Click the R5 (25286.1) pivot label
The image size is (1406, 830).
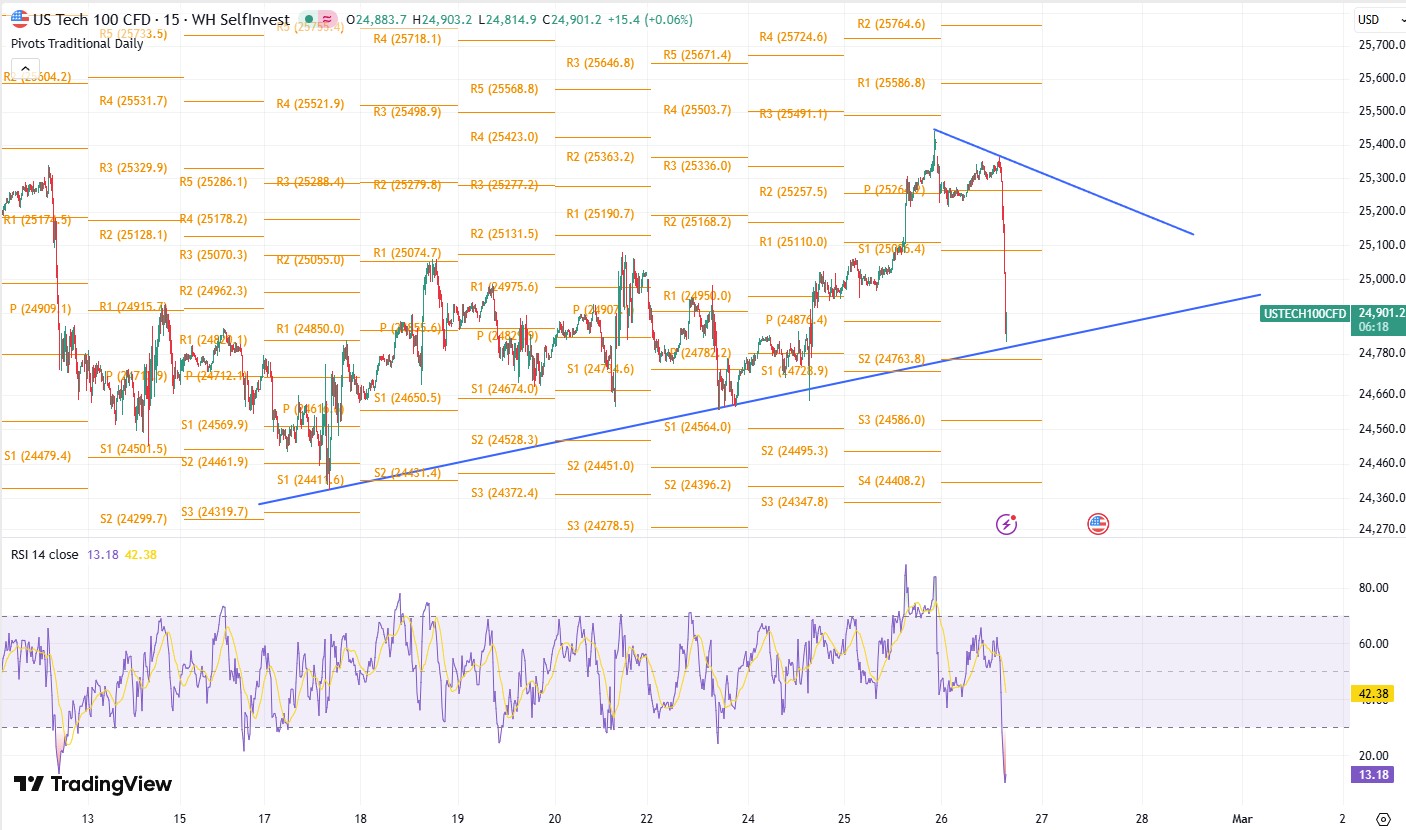[213, 182]
